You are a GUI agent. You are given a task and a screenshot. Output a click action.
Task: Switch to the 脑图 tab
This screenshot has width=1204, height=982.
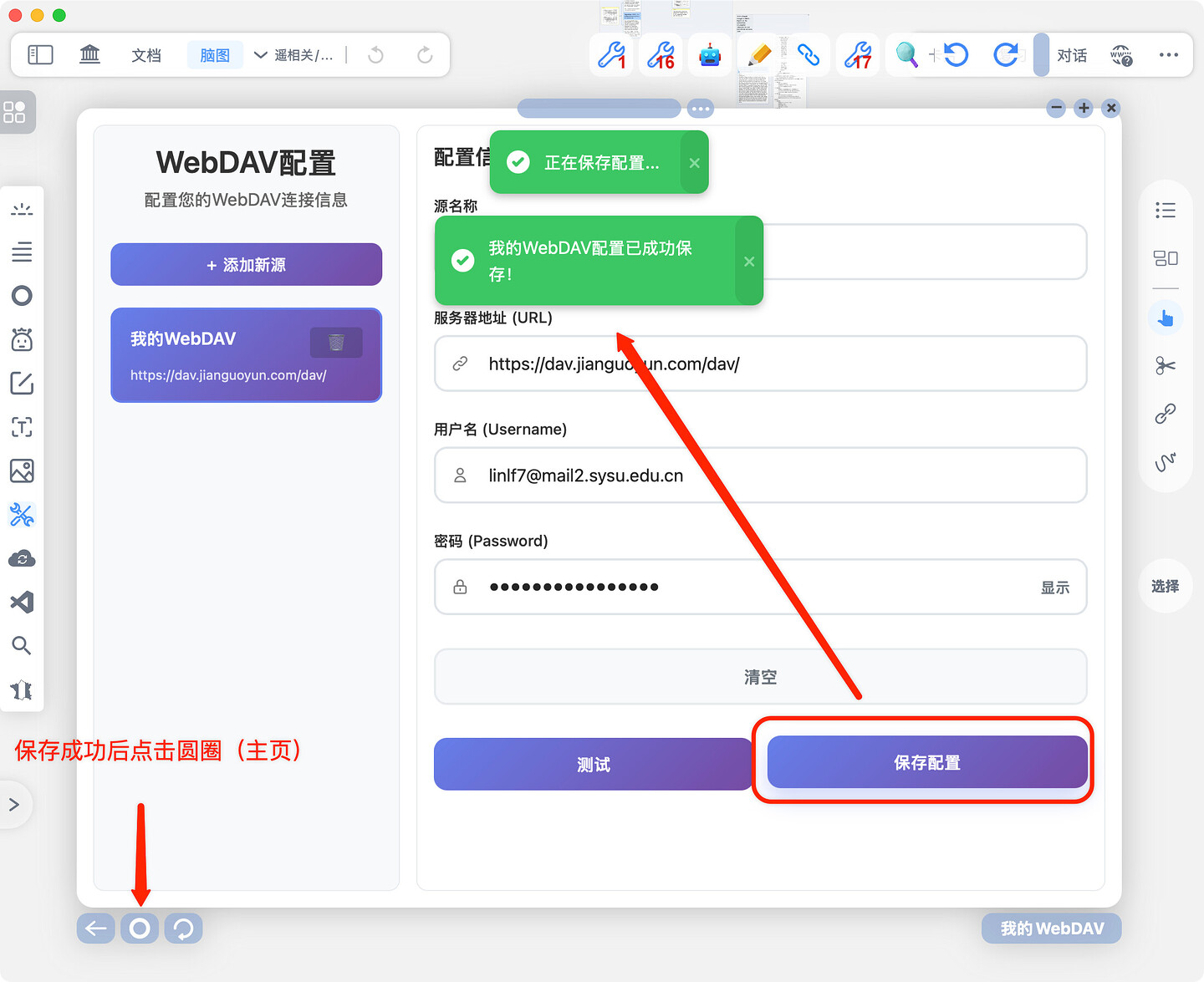(215, 55)
